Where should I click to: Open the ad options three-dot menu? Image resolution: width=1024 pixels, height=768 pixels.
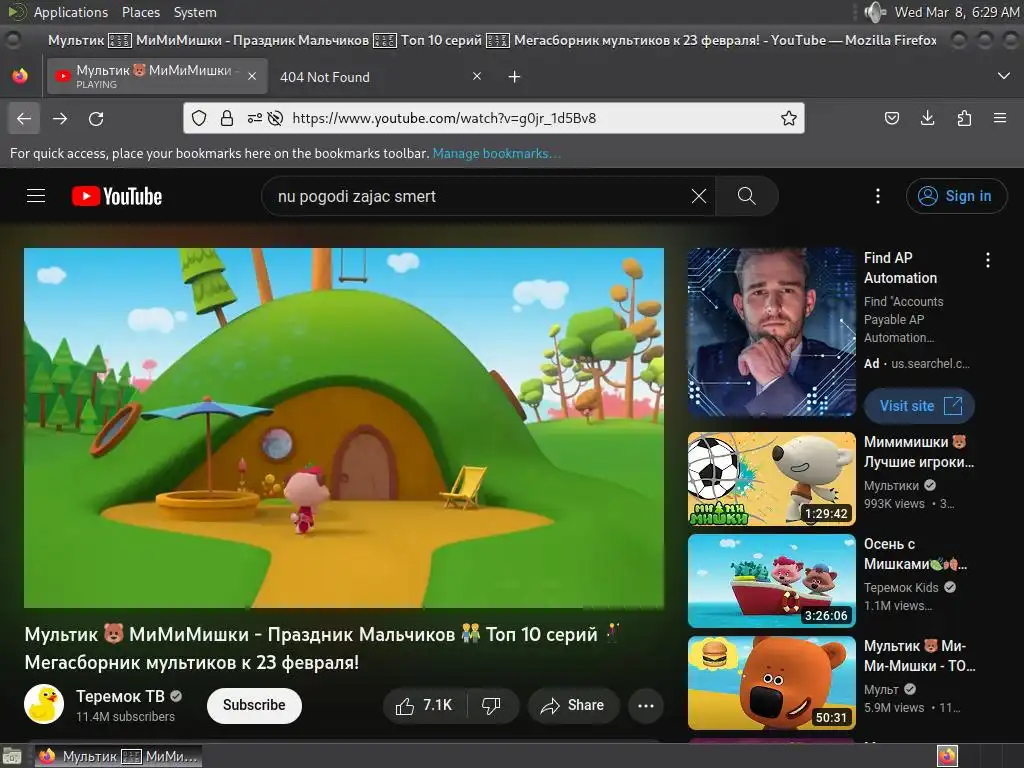987,260
